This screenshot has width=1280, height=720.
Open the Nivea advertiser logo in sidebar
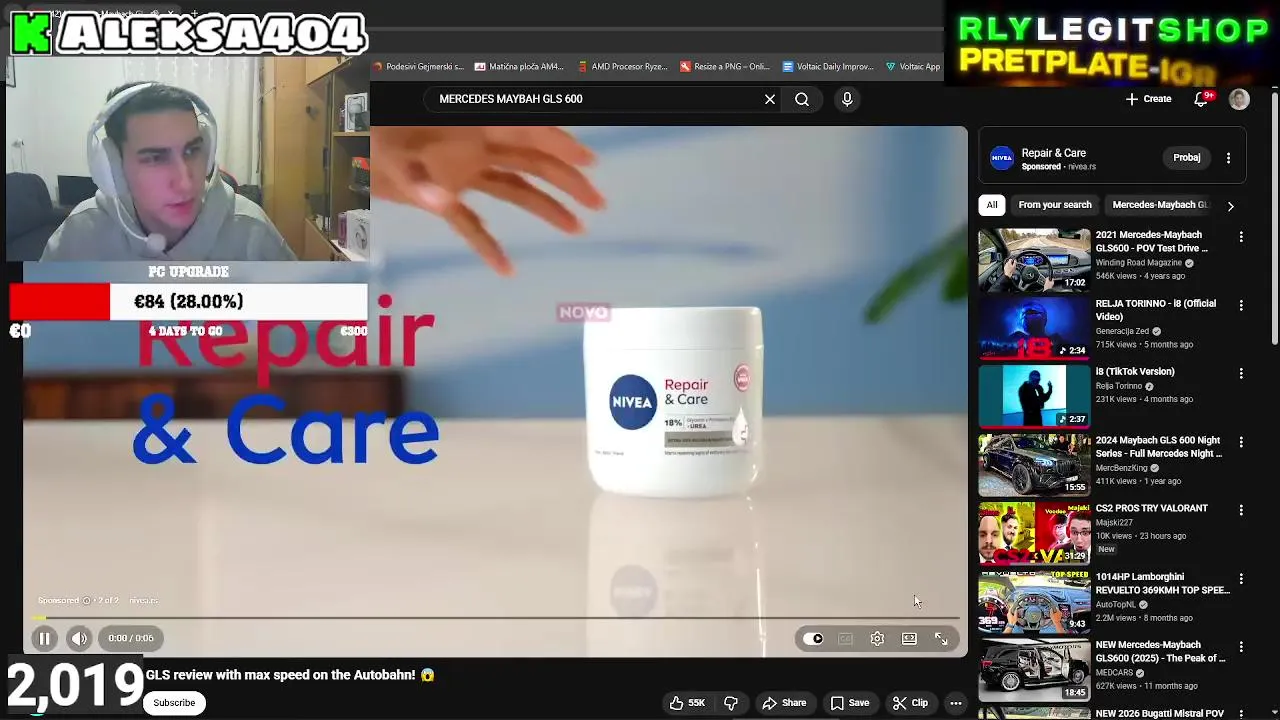1001,159
